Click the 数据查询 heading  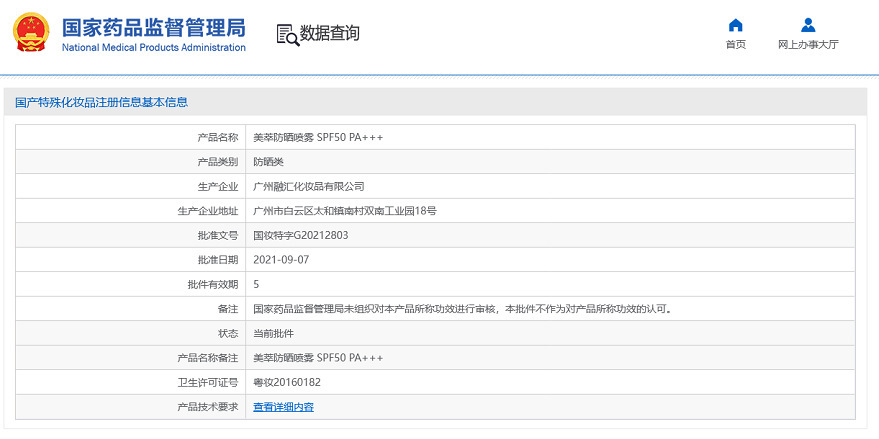click(x=330, y=34)
